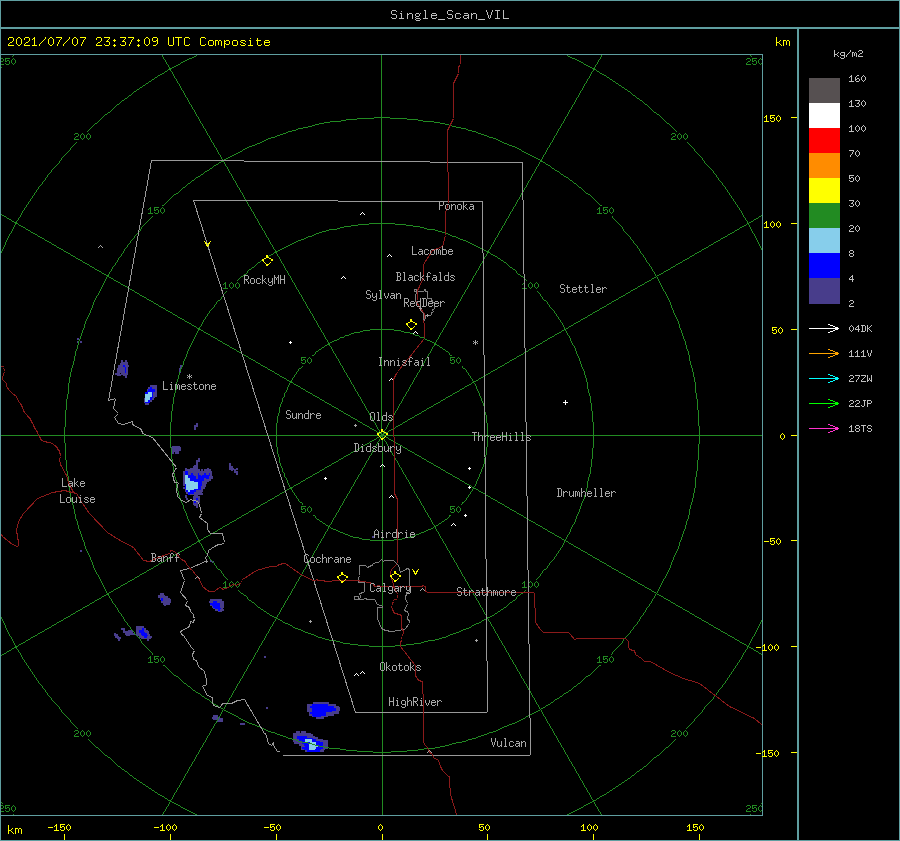Image resolution: width=900 pixels, height=841 pixels.
Task: Click the cyan 27ZW arrow legend icon
Action: click(x=824, y=379)
